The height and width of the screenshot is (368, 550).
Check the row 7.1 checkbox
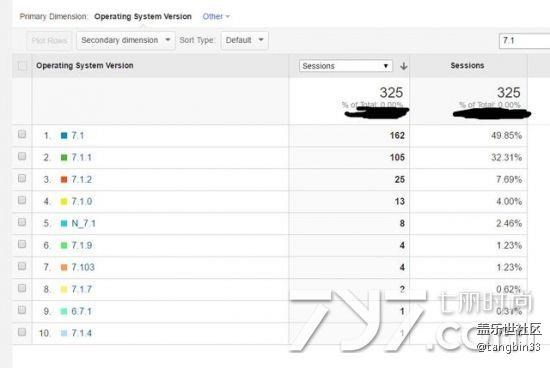(x=22, y=134)
